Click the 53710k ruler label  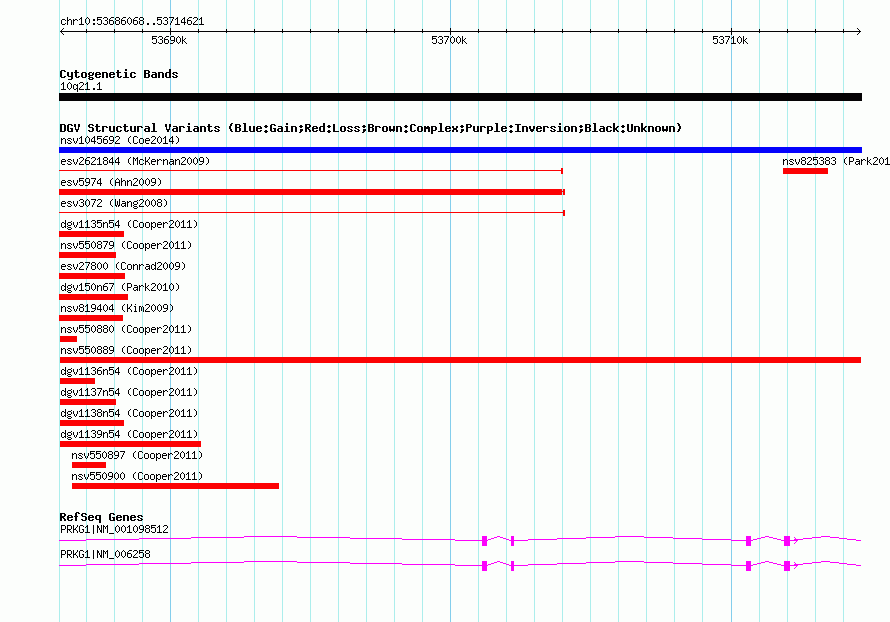click(x=730, y=40)
